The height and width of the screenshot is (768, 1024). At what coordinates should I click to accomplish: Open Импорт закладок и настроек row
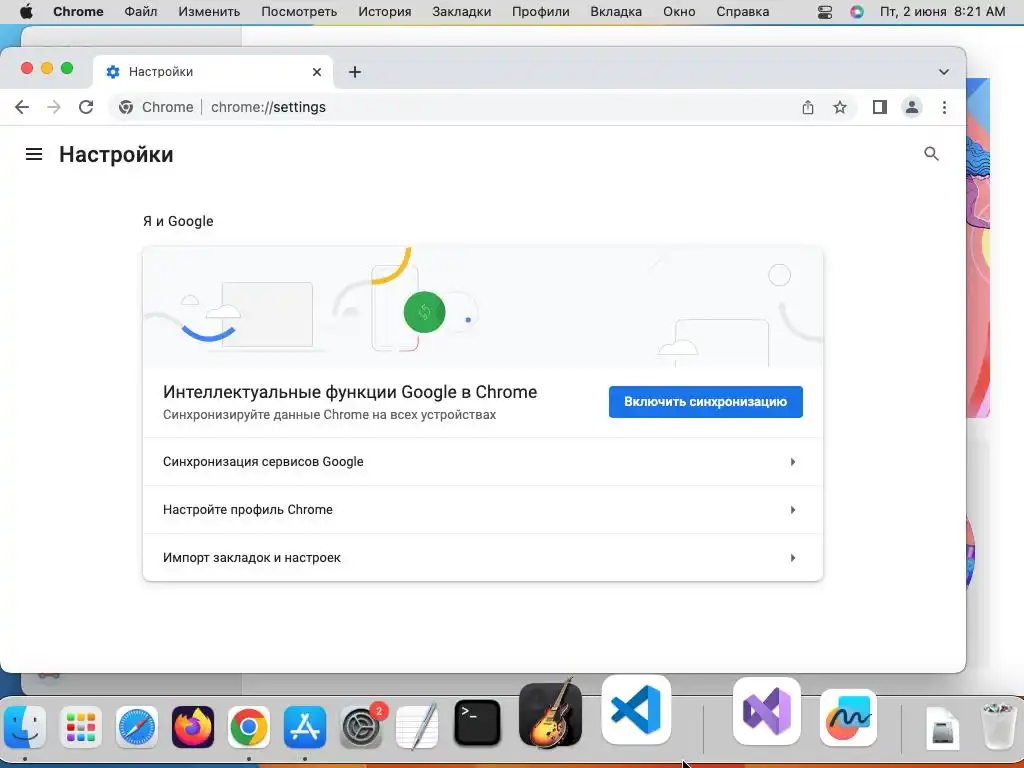483,558
